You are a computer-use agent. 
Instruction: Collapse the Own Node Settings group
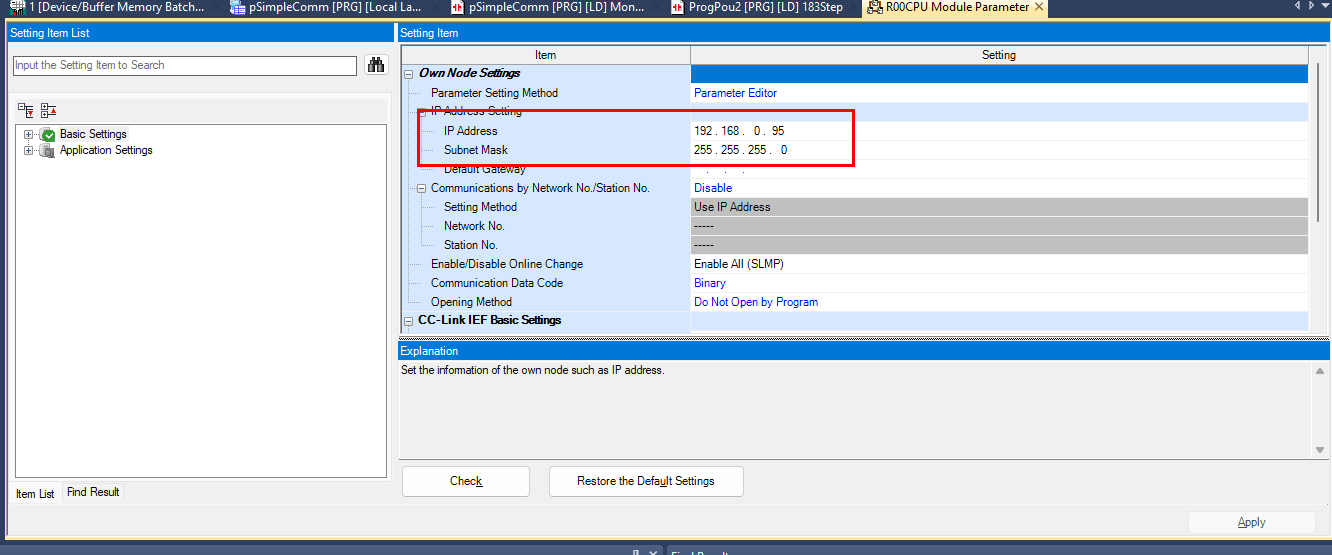[x=408, y=74]
